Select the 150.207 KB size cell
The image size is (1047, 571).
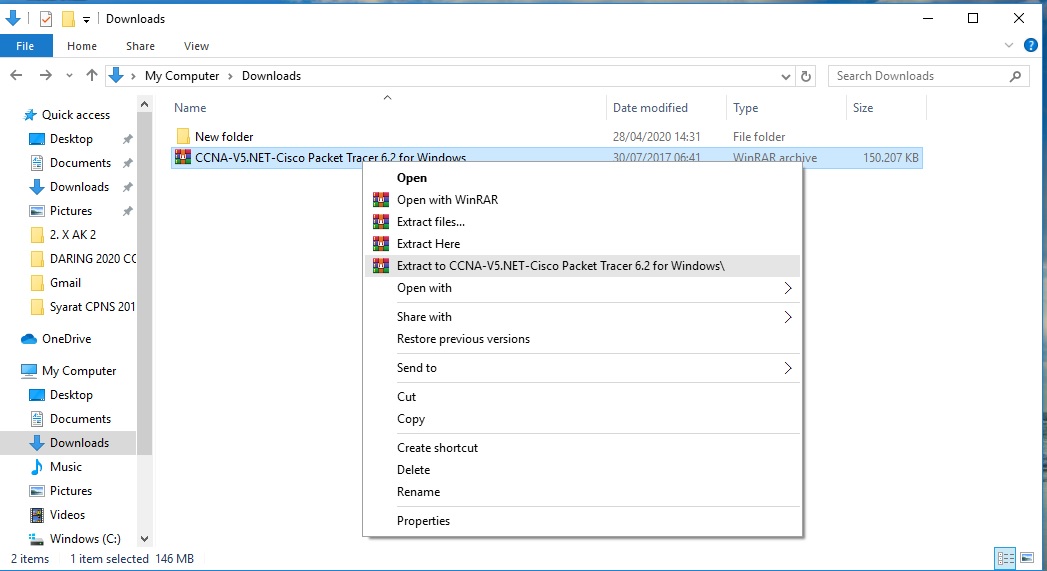click(891, 158)
